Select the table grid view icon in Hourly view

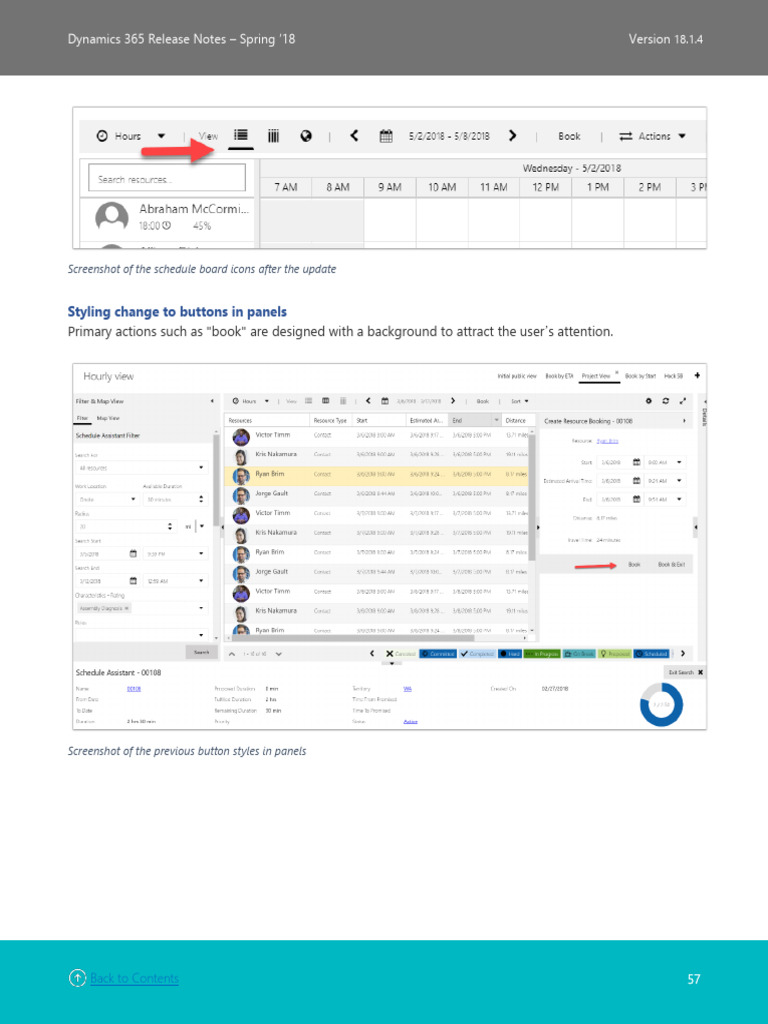(x=326, y=401)
